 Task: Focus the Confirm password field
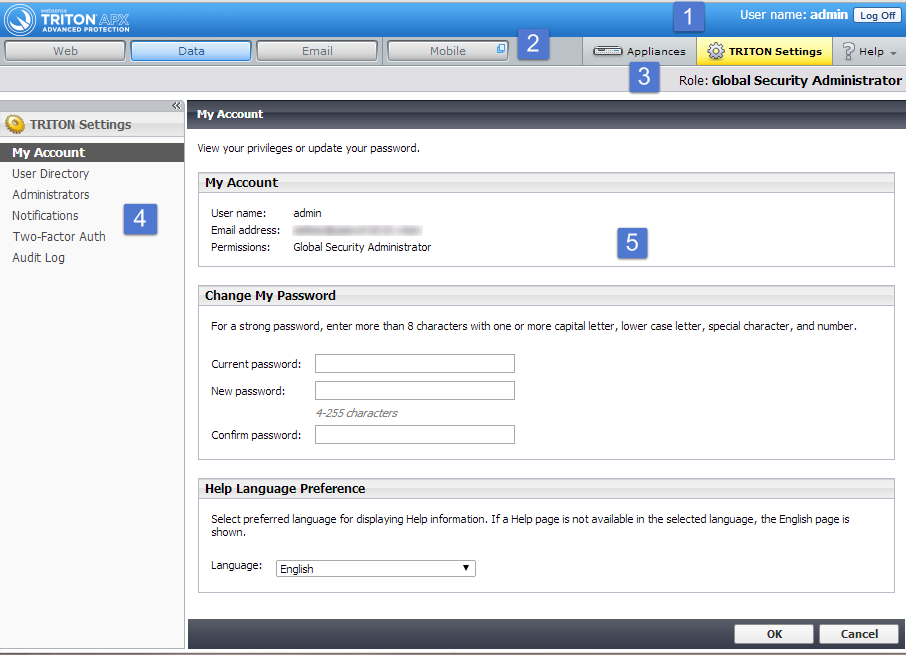(x=415, y=434)
